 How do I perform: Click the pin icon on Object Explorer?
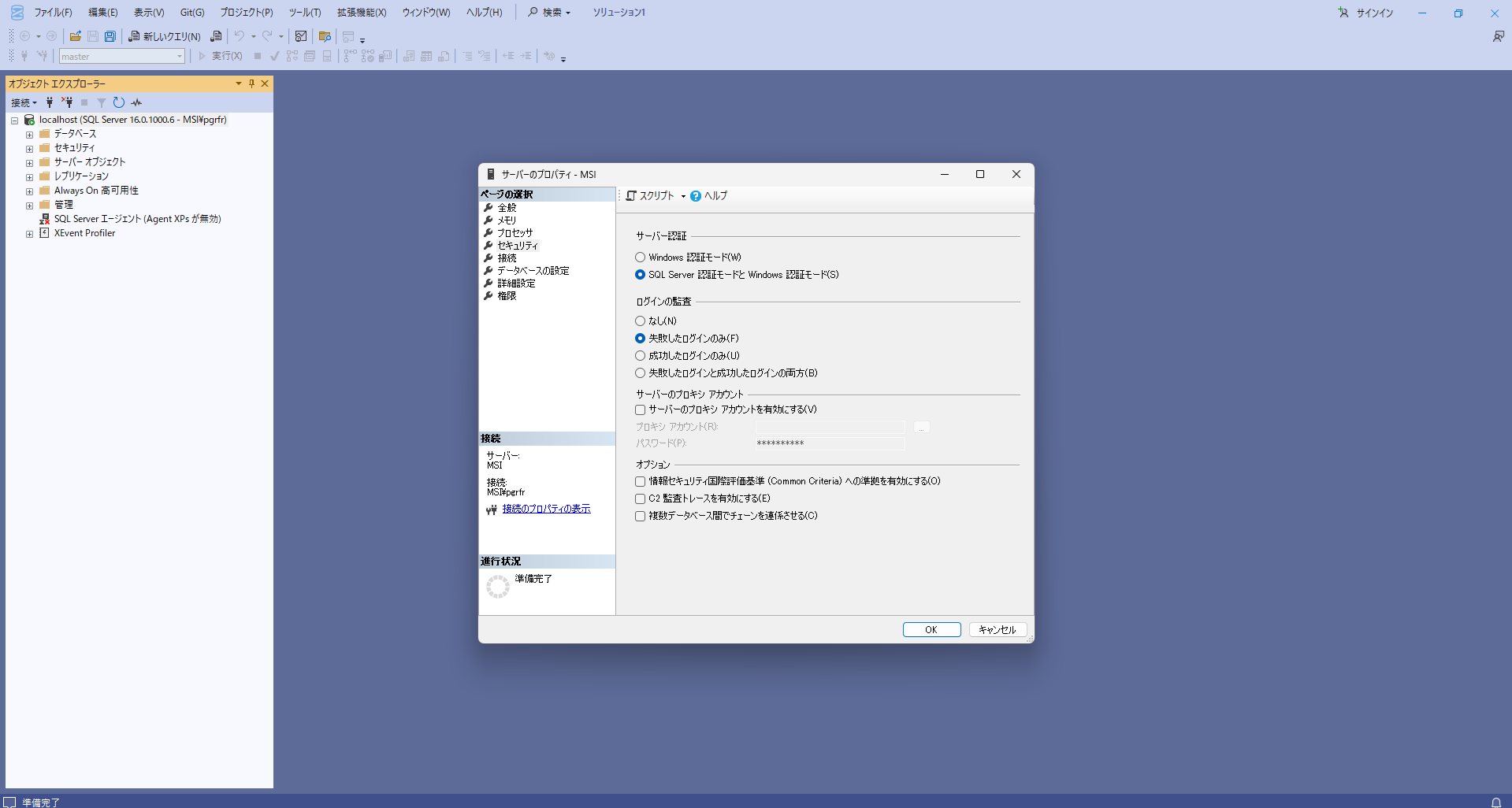pos(251,83)
